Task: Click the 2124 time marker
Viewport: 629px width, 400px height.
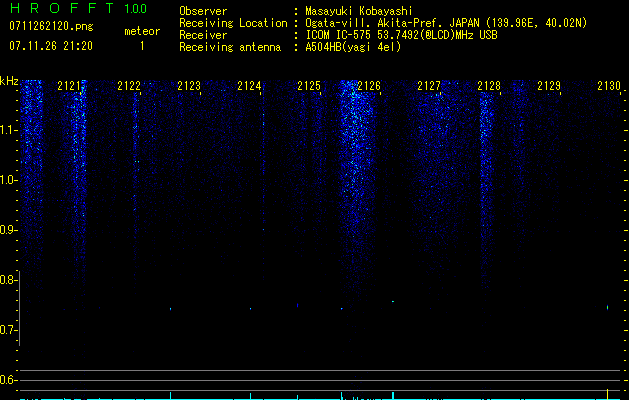Action: 249,86
